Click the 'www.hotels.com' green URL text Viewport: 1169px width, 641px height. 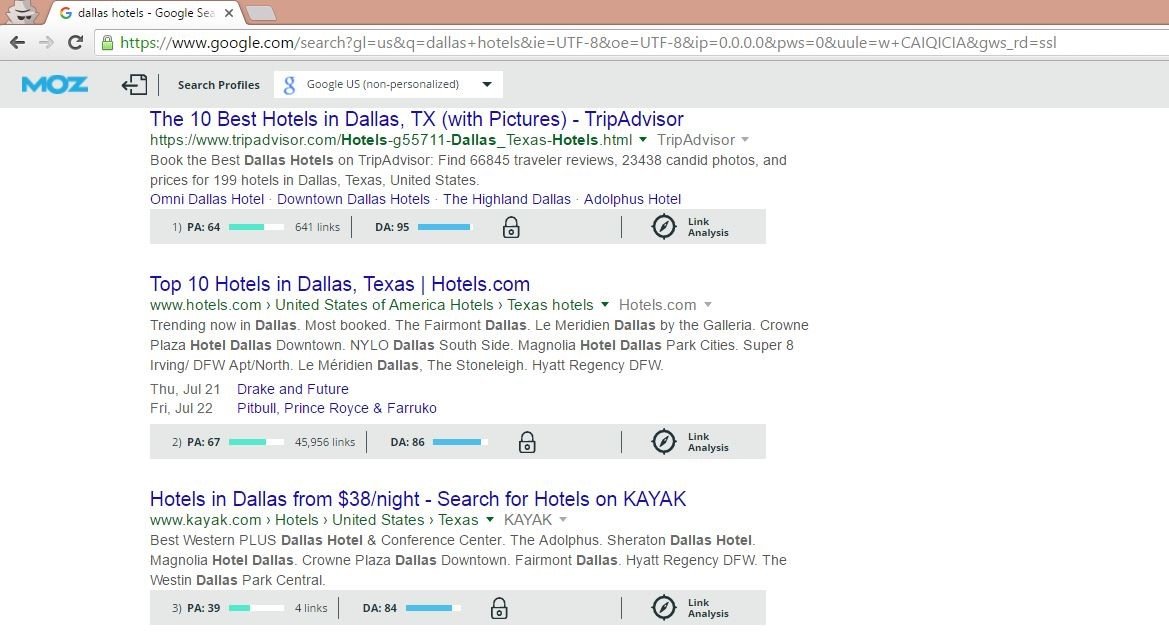(x=205, y=305)
